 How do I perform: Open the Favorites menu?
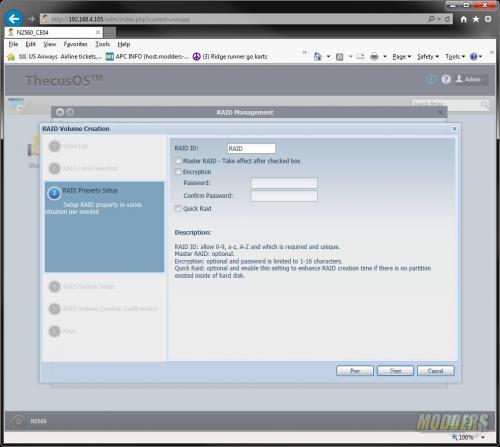75,44
